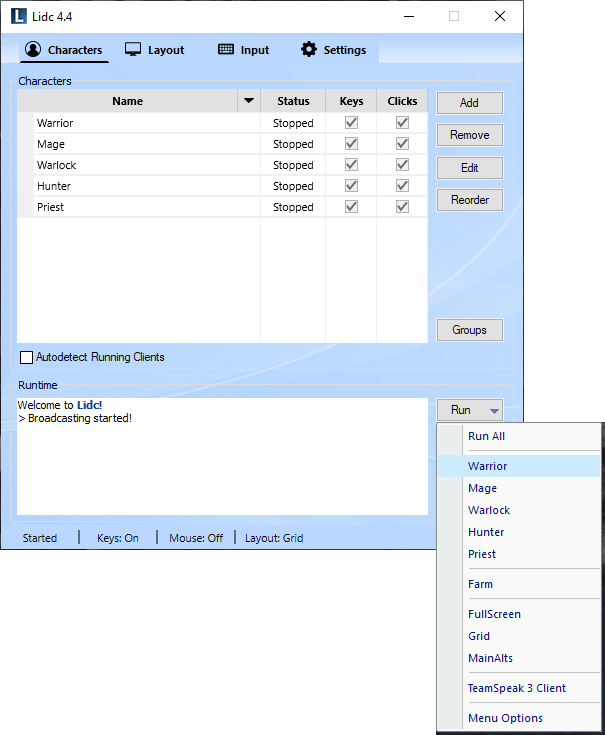Click the Groups button

coord(469,330)
